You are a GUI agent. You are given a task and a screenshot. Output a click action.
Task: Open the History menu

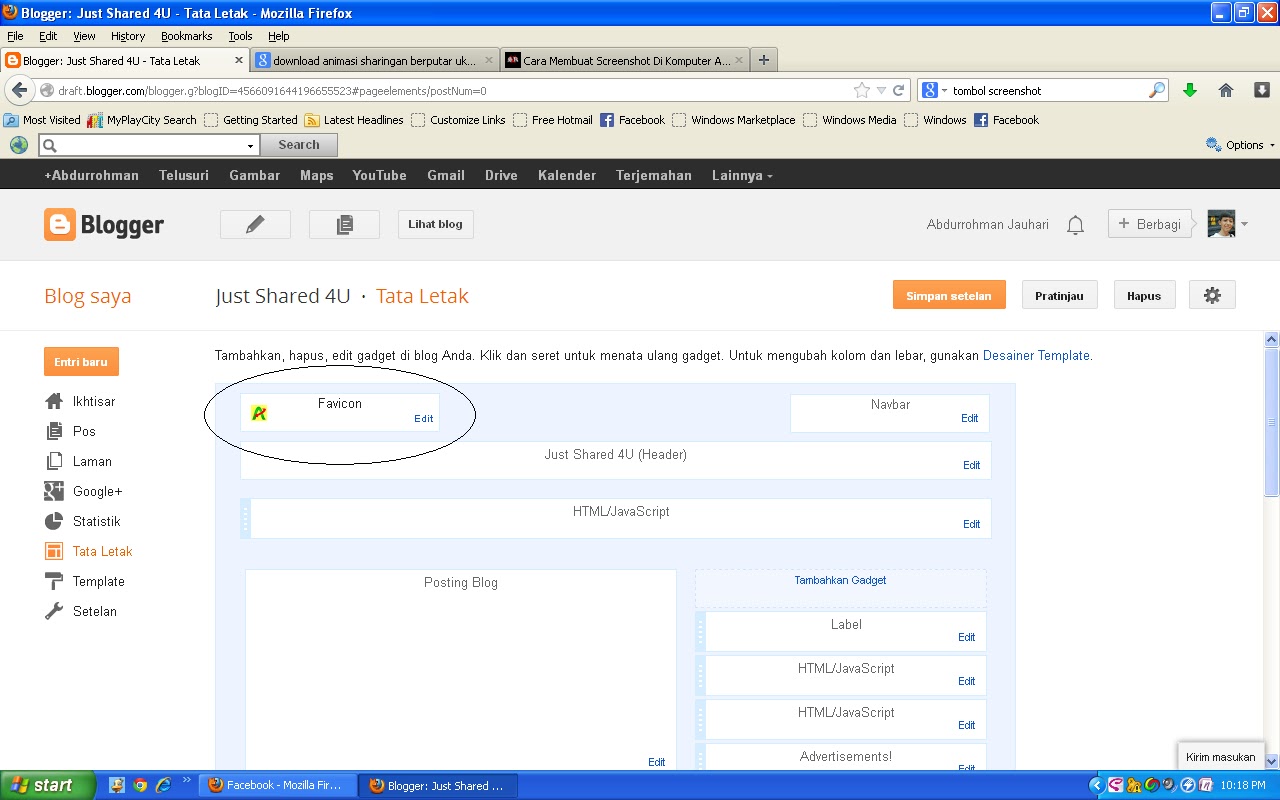click(128, 36)
